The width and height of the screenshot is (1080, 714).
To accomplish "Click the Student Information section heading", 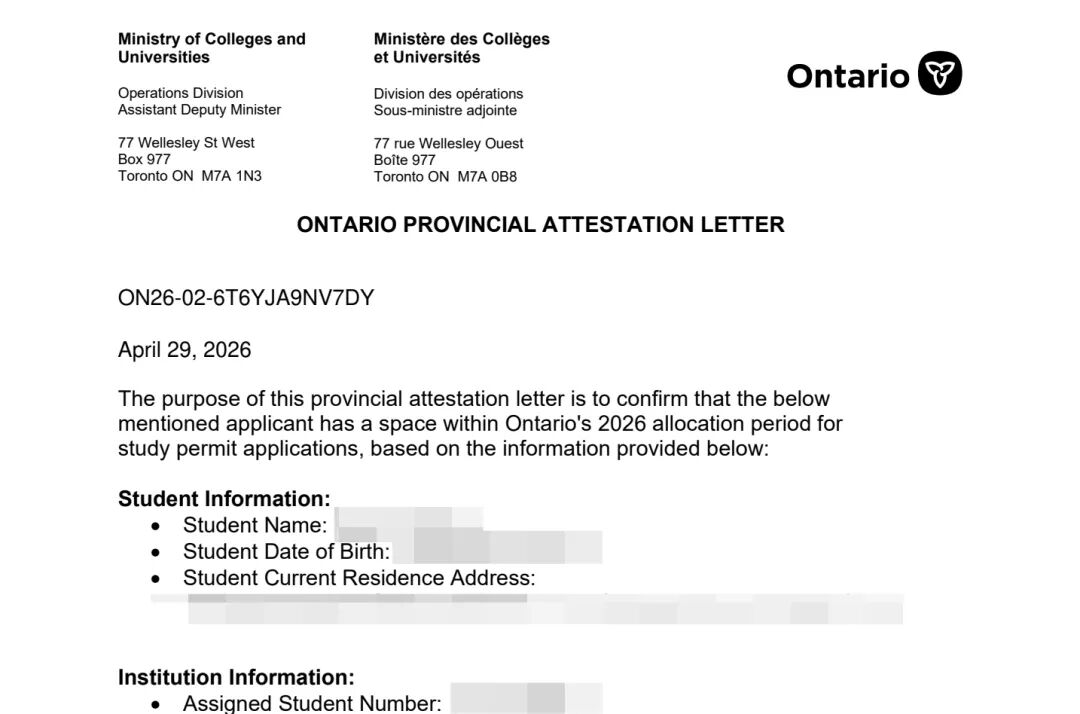I will point(224,498).
